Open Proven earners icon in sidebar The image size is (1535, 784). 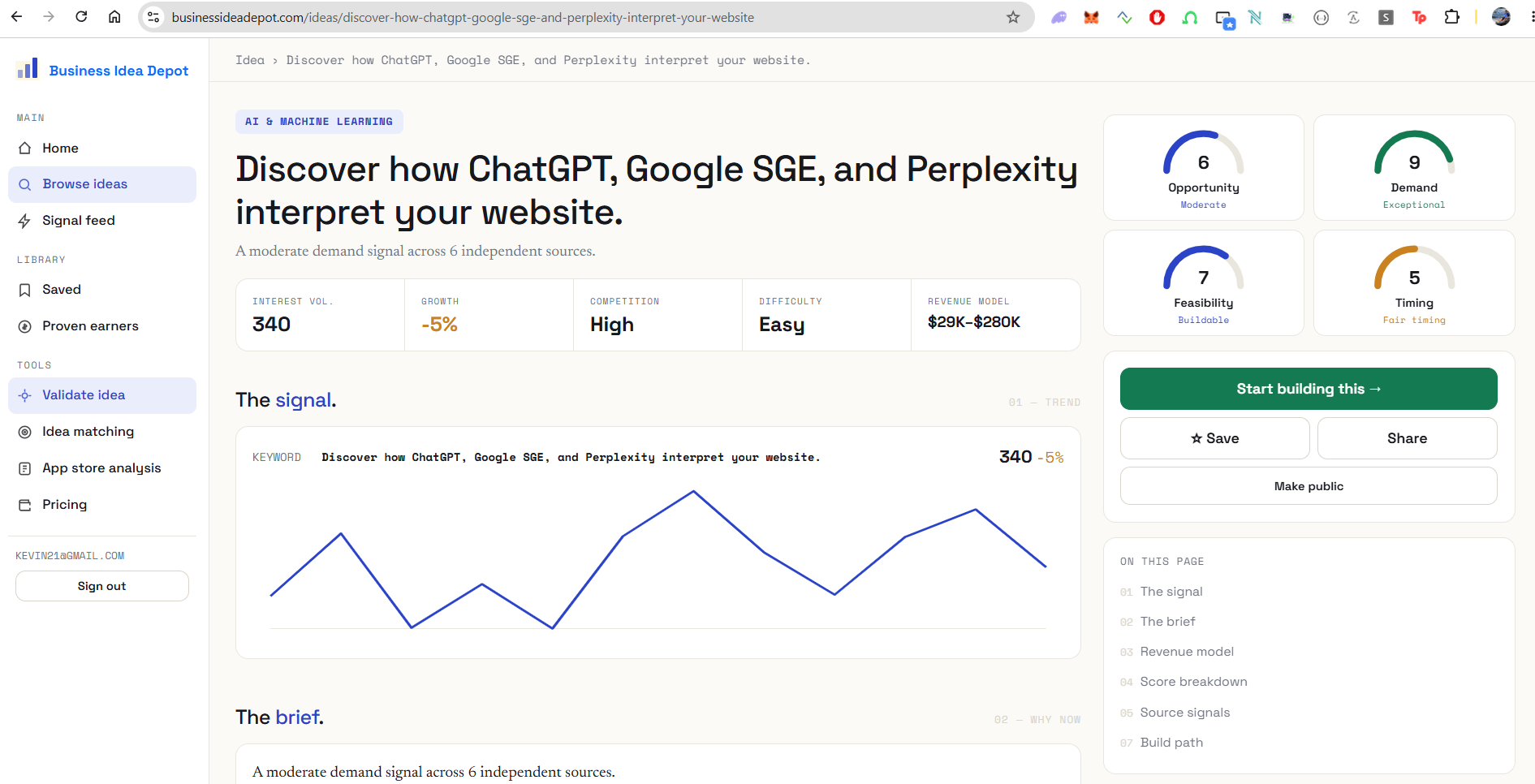(25, 326)
